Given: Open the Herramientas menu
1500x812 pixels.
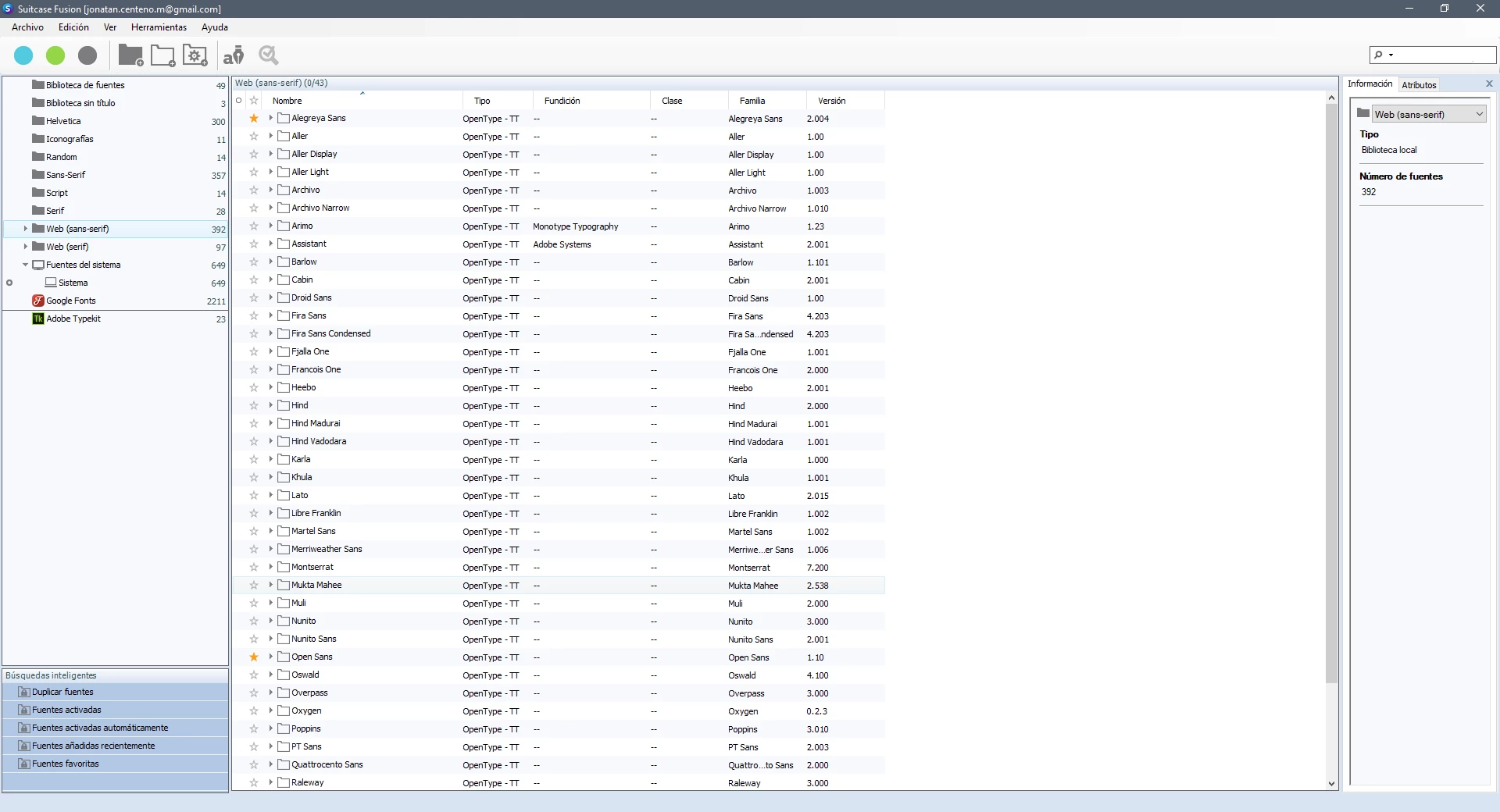Looking at the screenshot, I should coord(159,27).
